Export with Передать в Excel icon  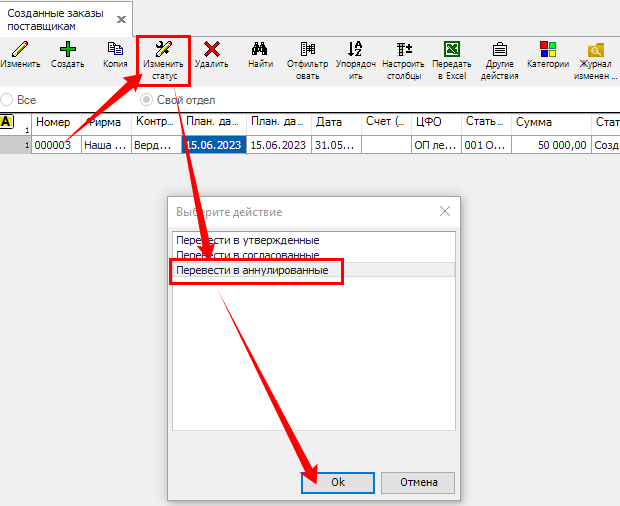coord(452,50)
